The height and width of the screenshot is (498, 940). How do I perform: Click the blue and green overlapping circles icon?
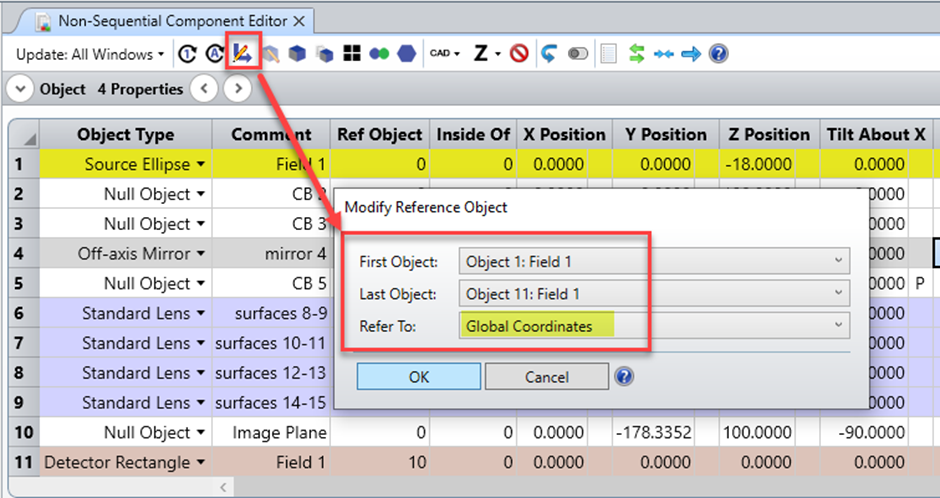click(x=379, y=54)
